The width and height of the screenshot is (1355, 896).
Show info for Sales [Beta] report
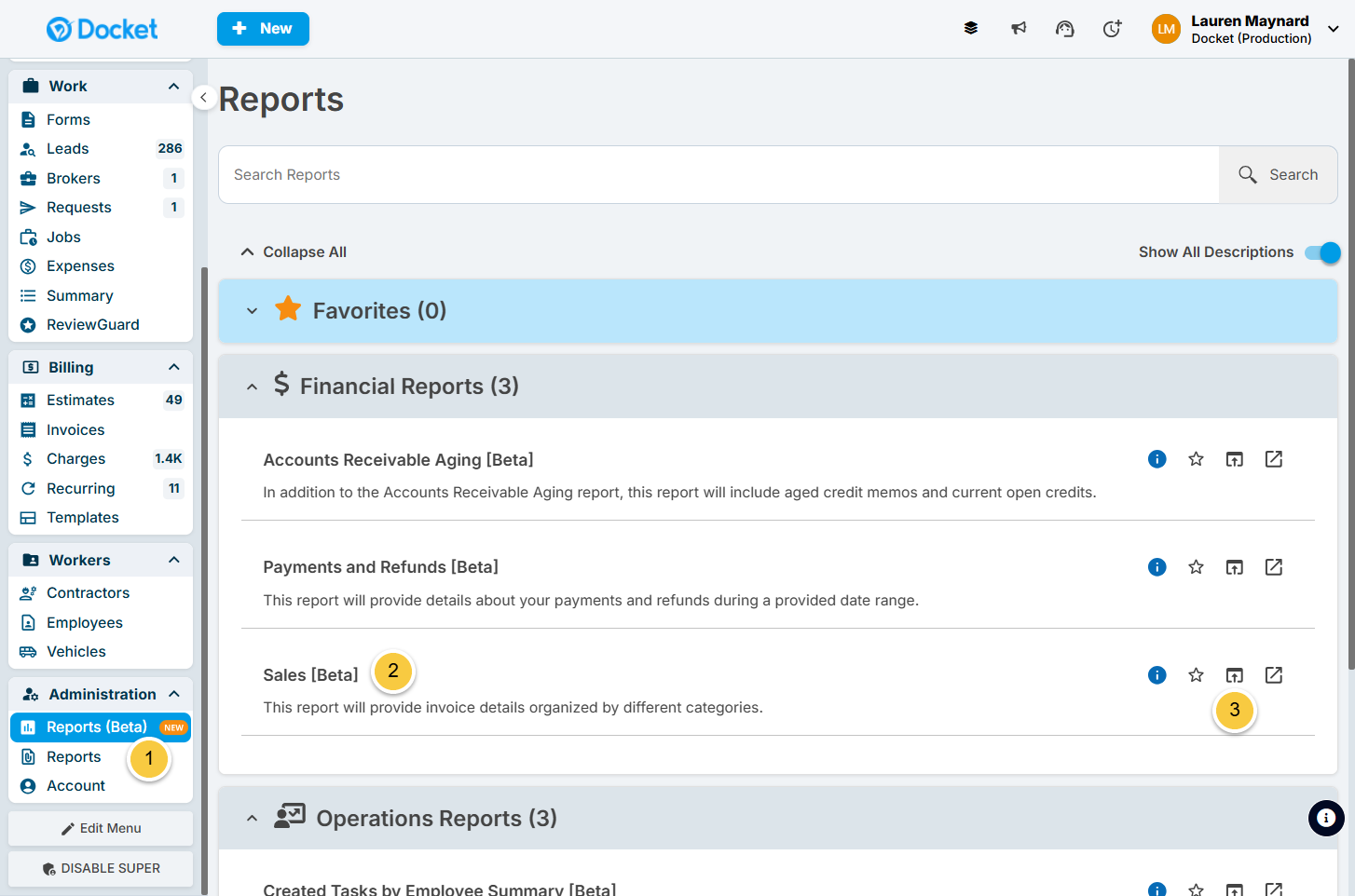point(1157,675)
